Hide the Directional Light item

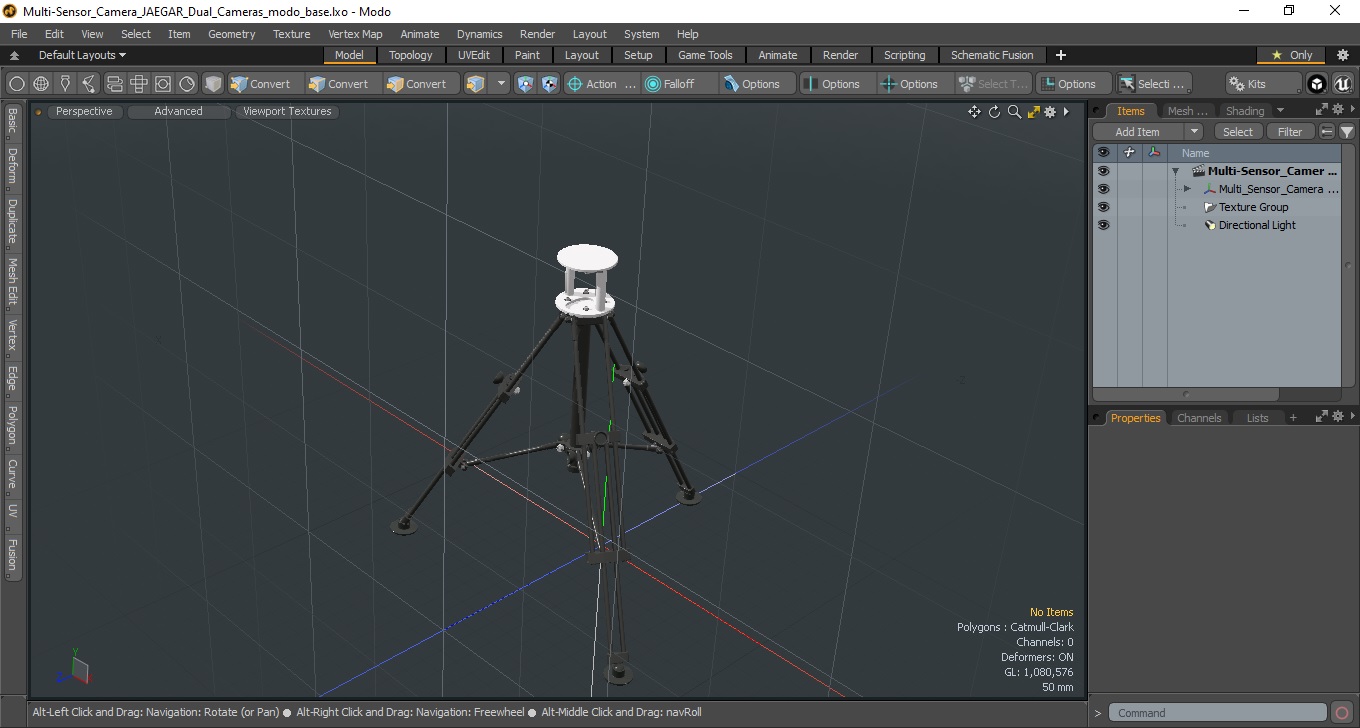[x=1103, y=225]
